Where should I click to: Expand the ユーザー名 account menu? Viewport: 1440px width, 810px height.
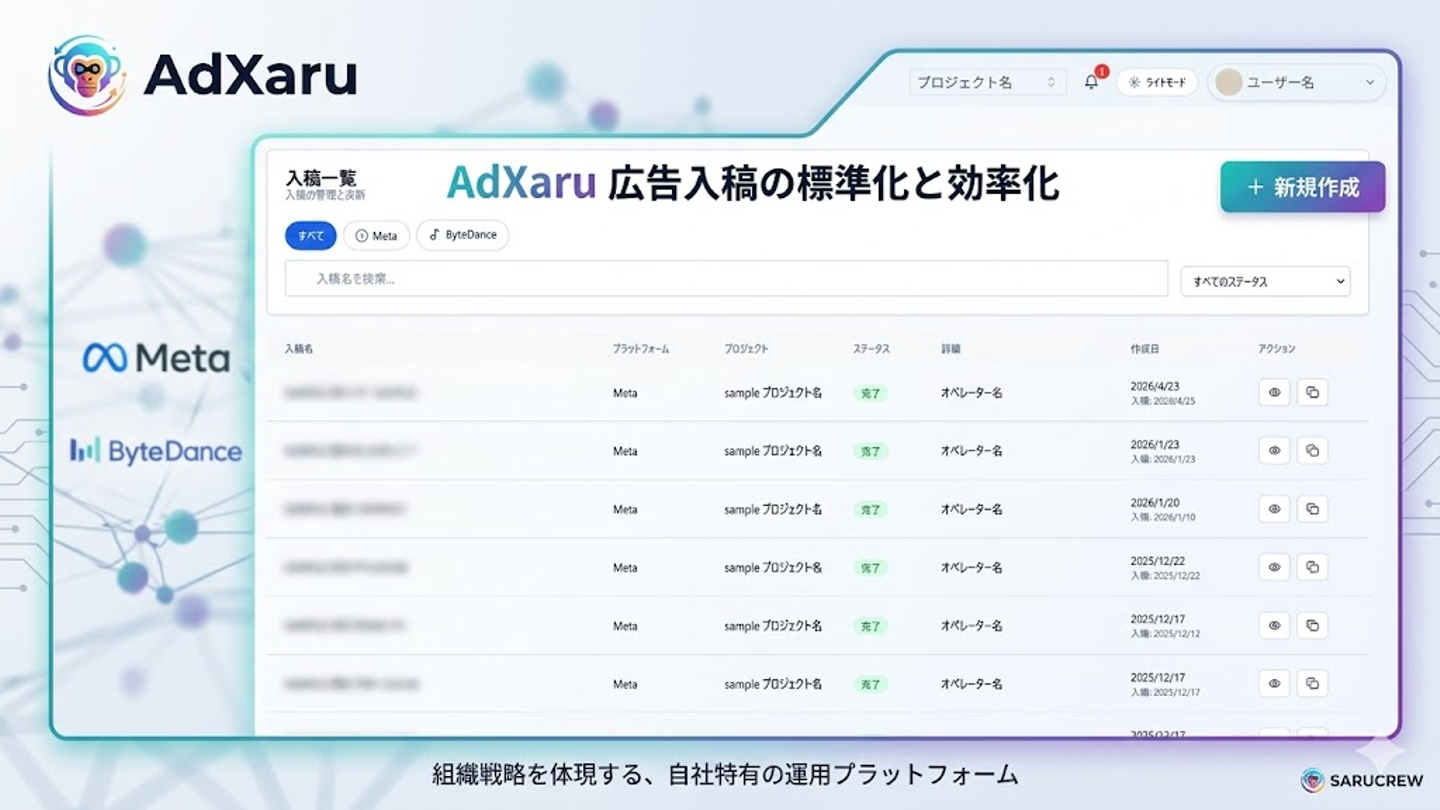1297,82
